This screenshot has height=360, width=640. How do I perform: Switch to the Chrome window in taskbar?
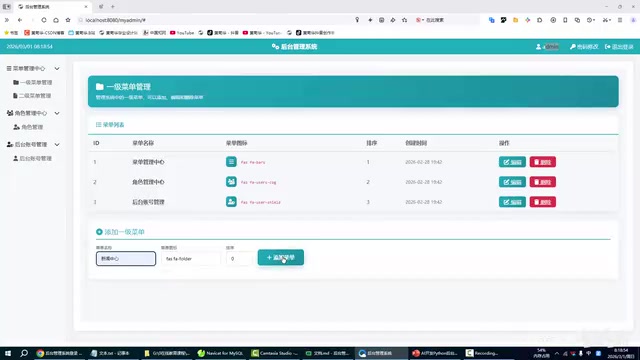[x=60, y=353]
